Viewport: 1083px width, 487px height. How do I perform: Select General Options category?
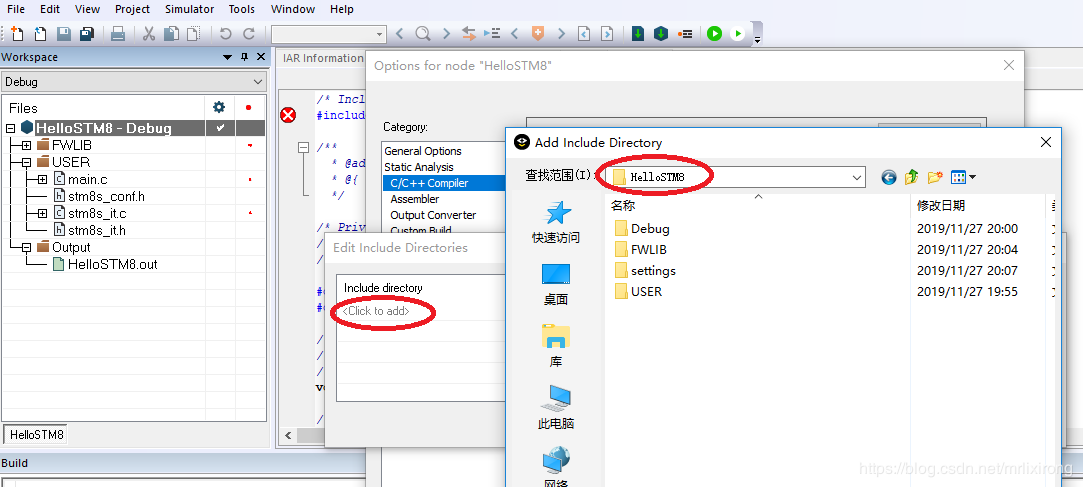[x=423, y=151]
